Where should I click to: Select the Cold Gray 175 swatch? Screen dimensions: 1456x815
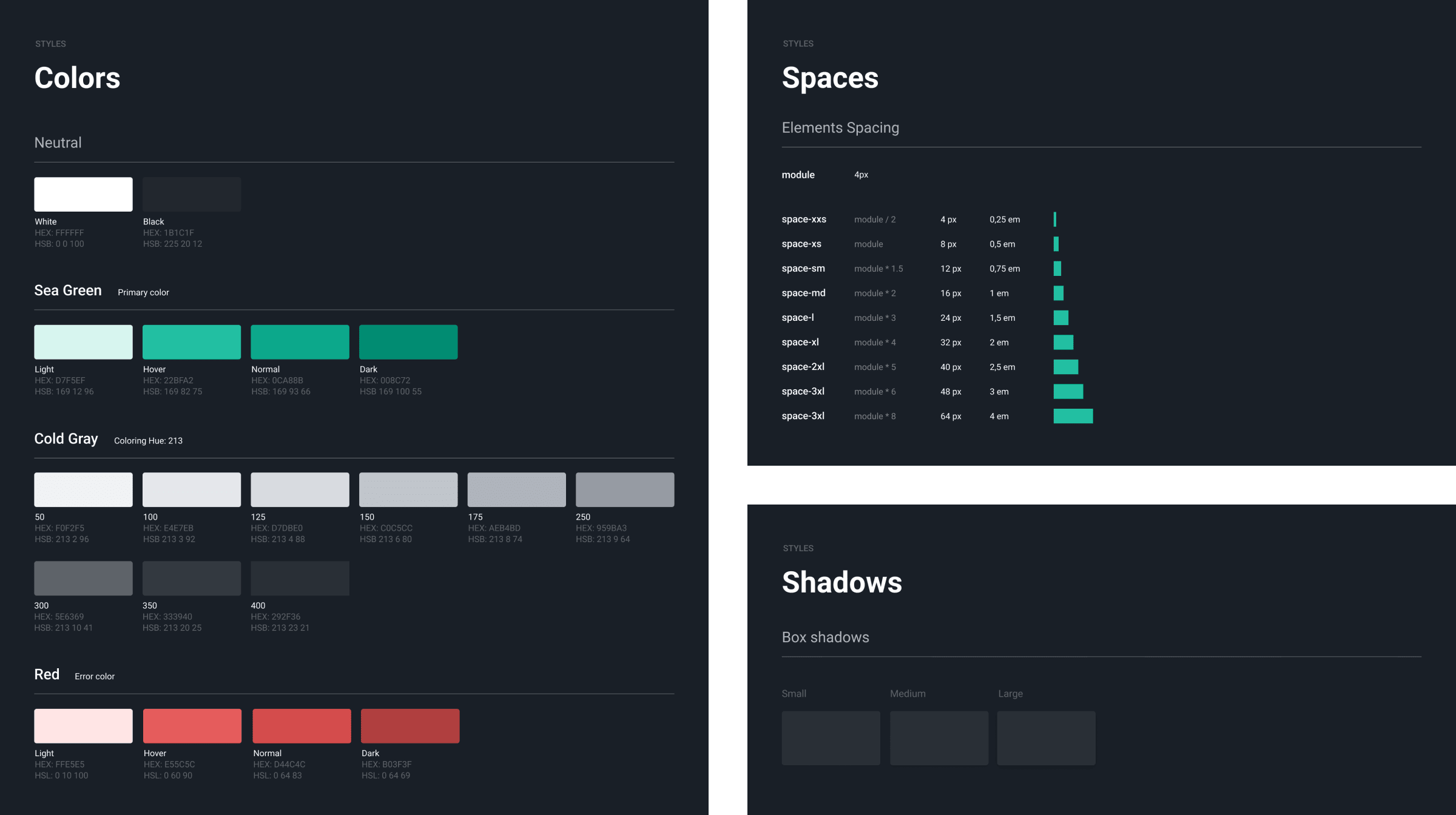click(x=516, y=489)
